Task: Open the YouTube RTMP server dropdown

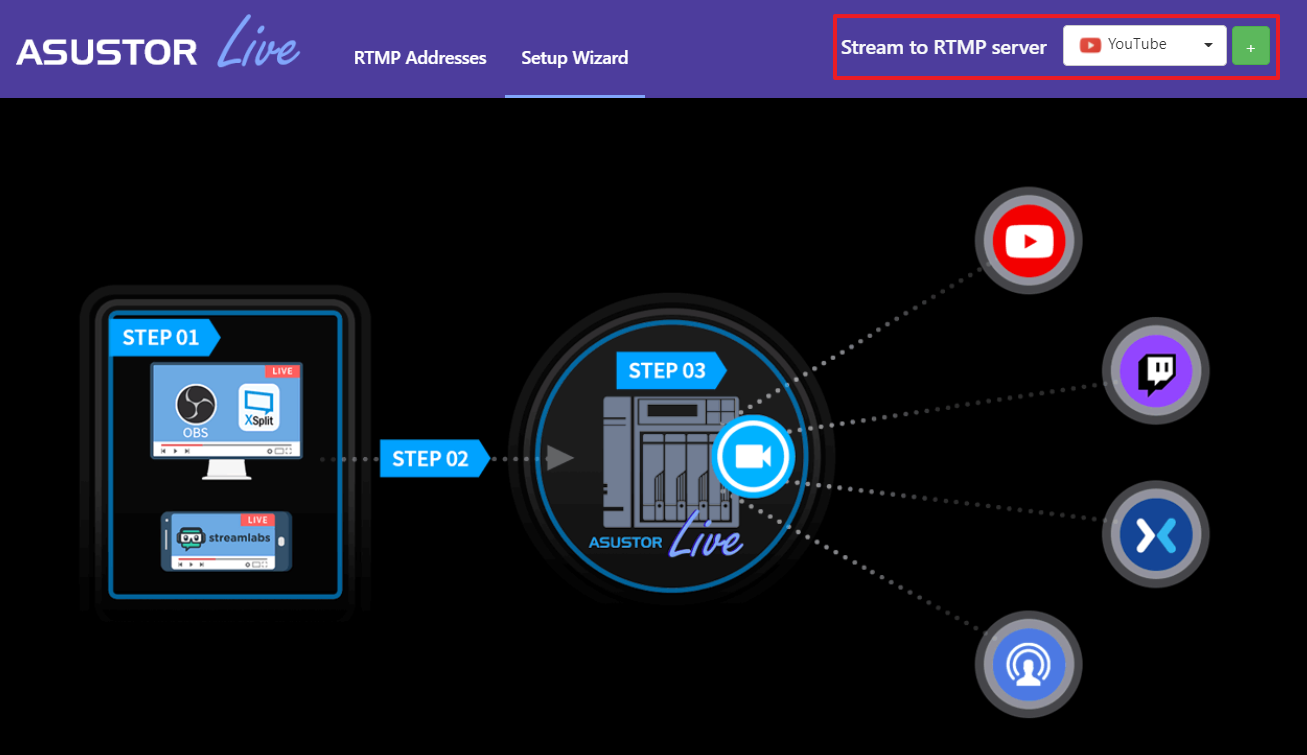Action: tap(1145, 45)
